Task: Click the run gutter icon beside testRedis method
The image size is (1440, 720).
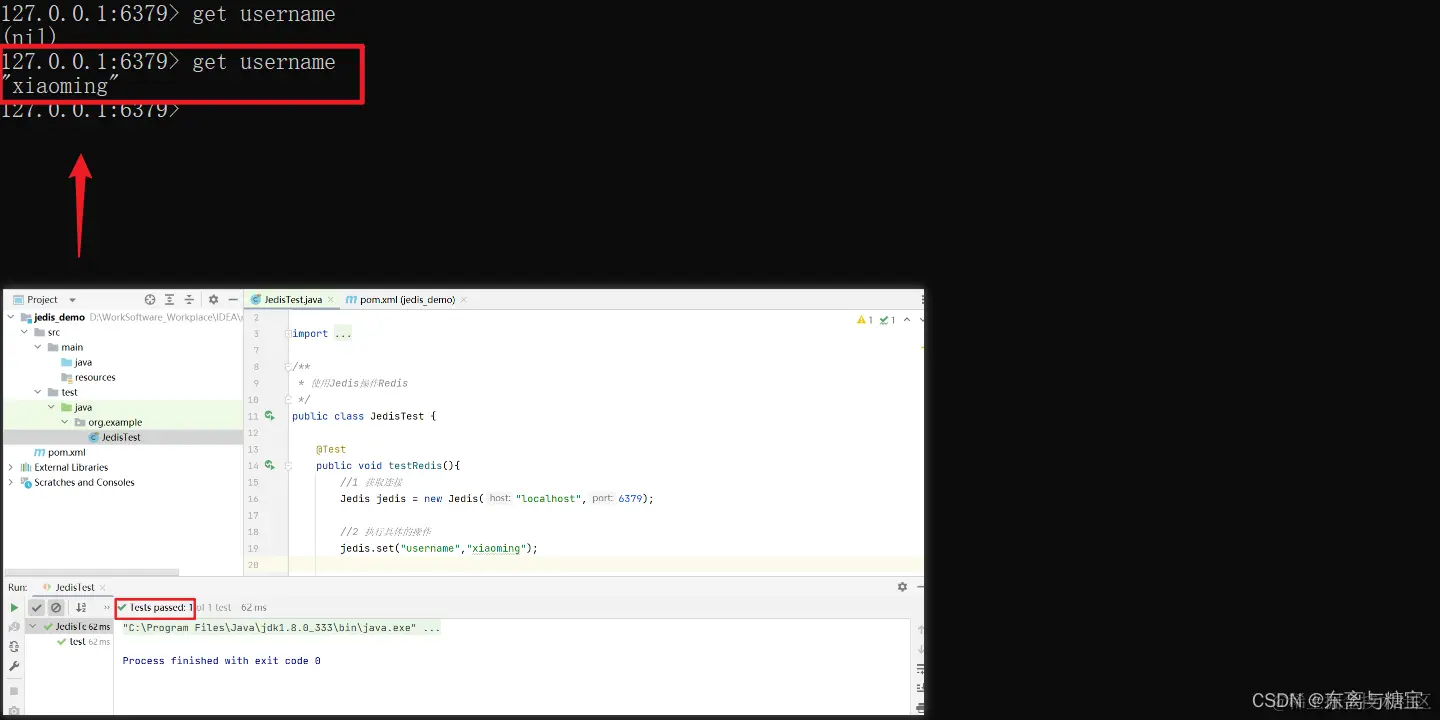Action: click(269, 465)
